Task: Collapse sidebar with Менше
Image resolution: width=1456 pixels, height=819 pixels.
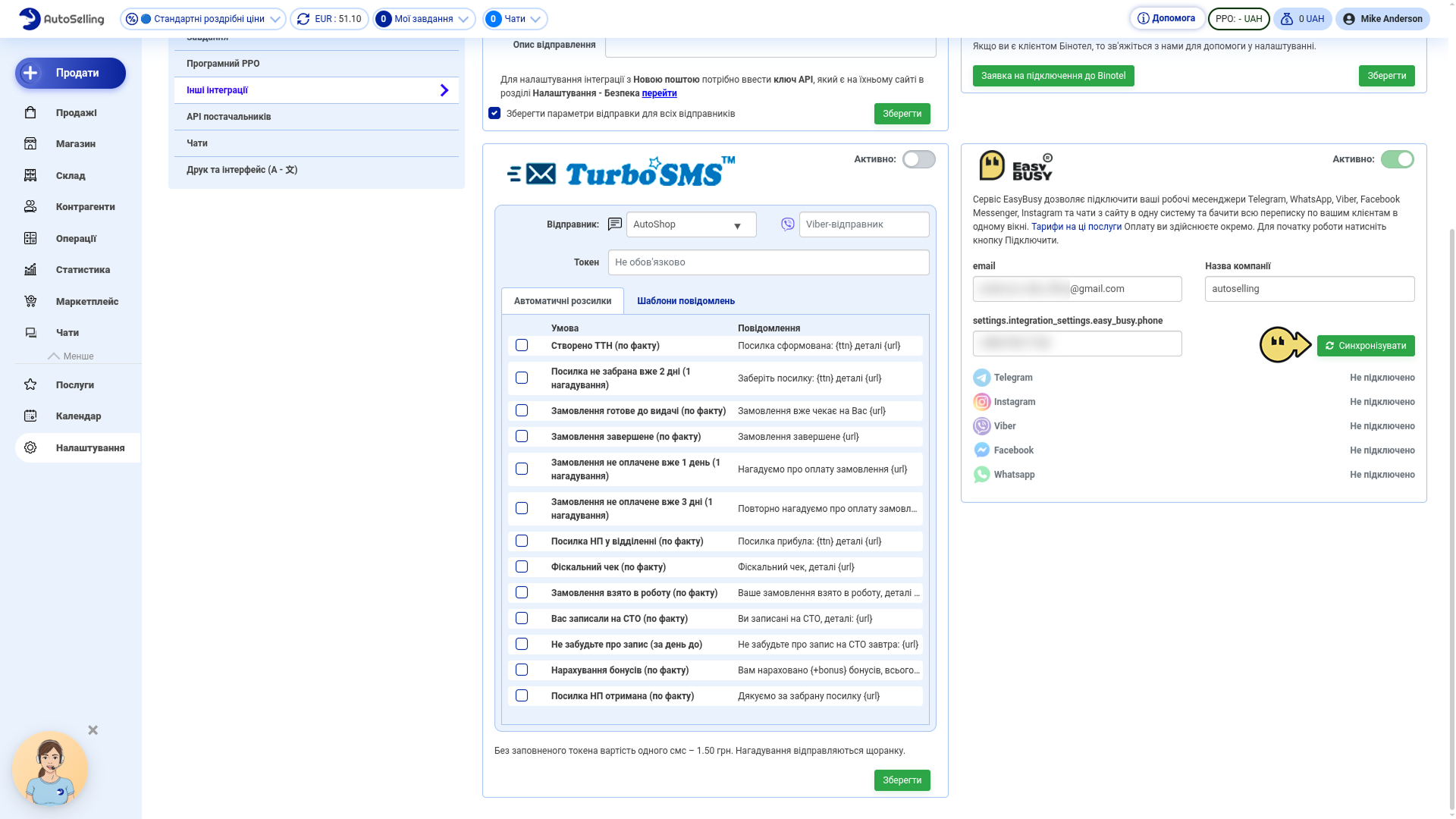Action: point(71,356)
